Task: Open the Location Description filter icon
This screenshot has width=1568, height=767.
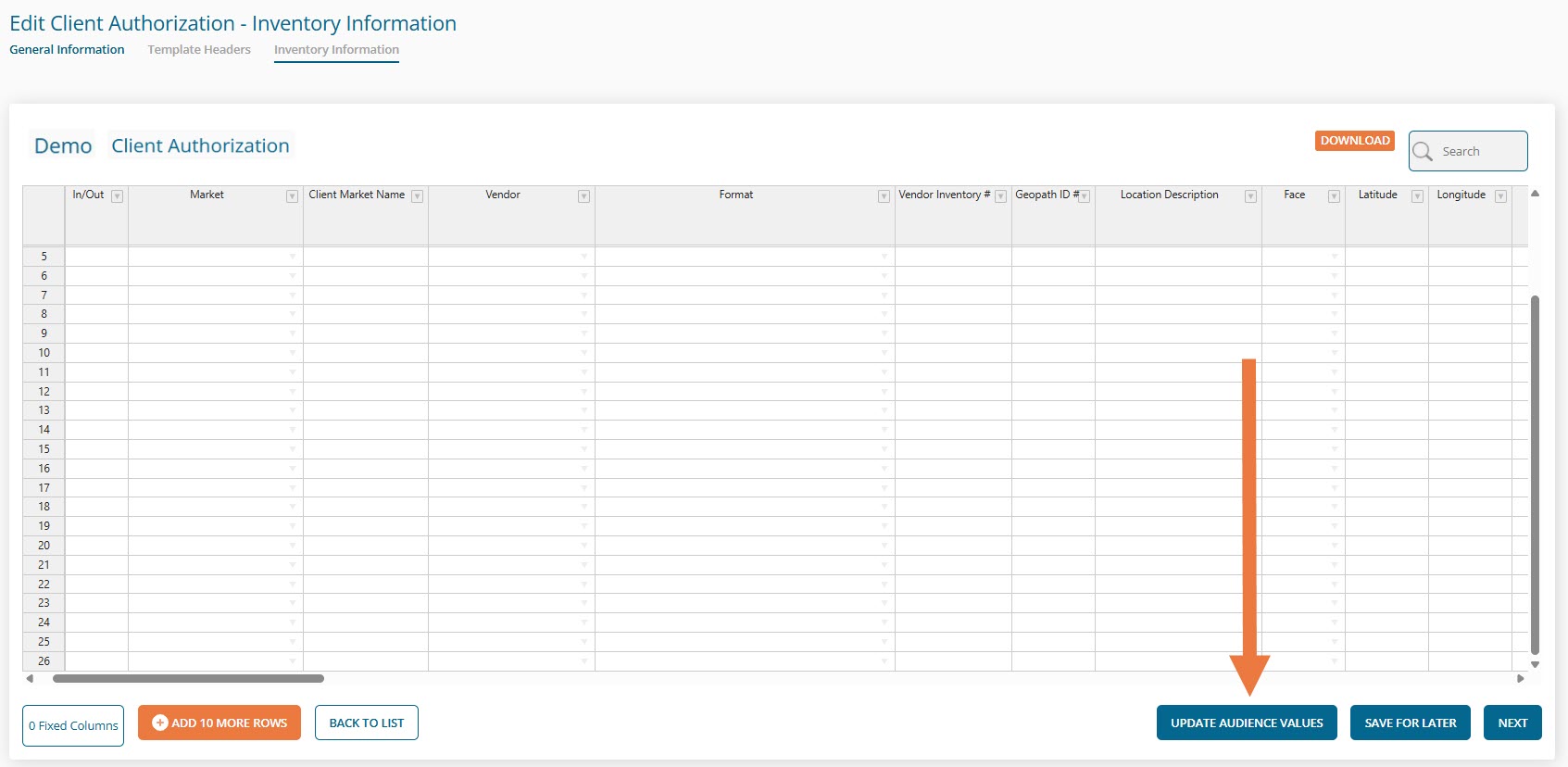Action: coord(1250,196)
